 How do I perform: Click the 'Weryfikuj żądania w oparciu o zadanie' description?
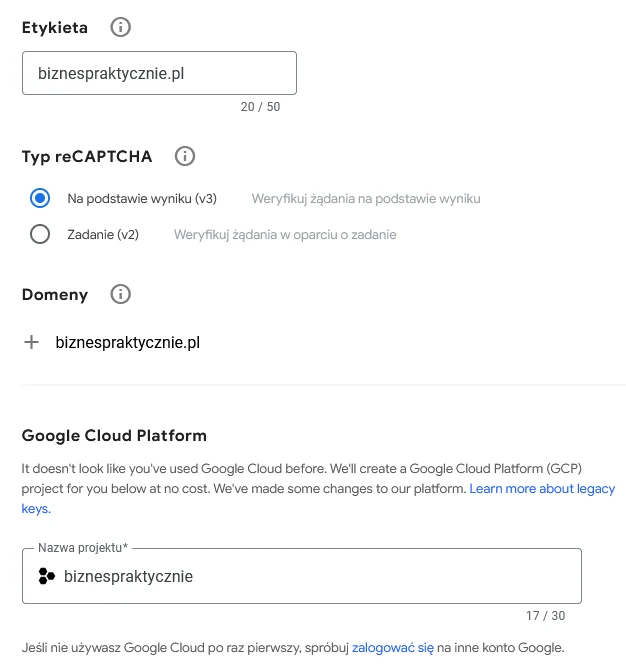click(x=285, y=235)
